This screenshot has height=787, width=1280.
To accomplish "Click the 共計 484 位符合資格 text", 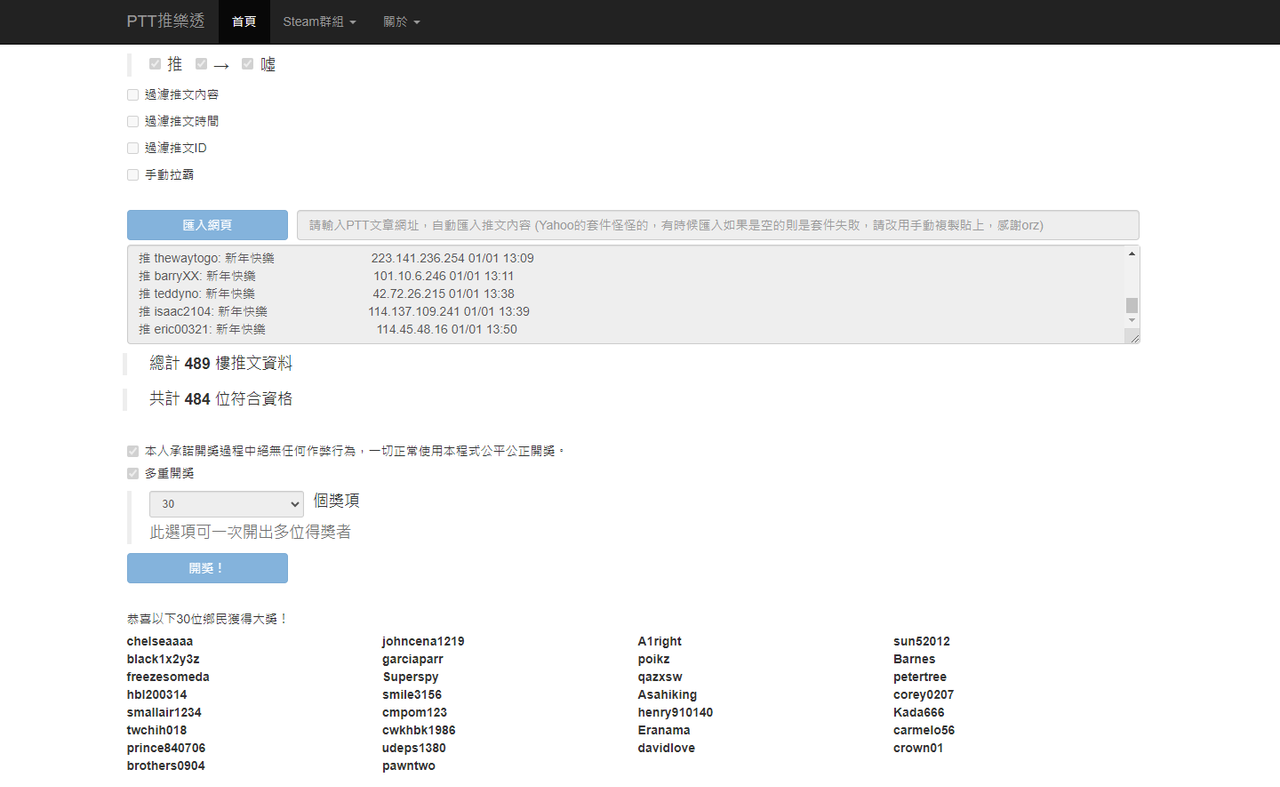I will [x=221, y=399].
